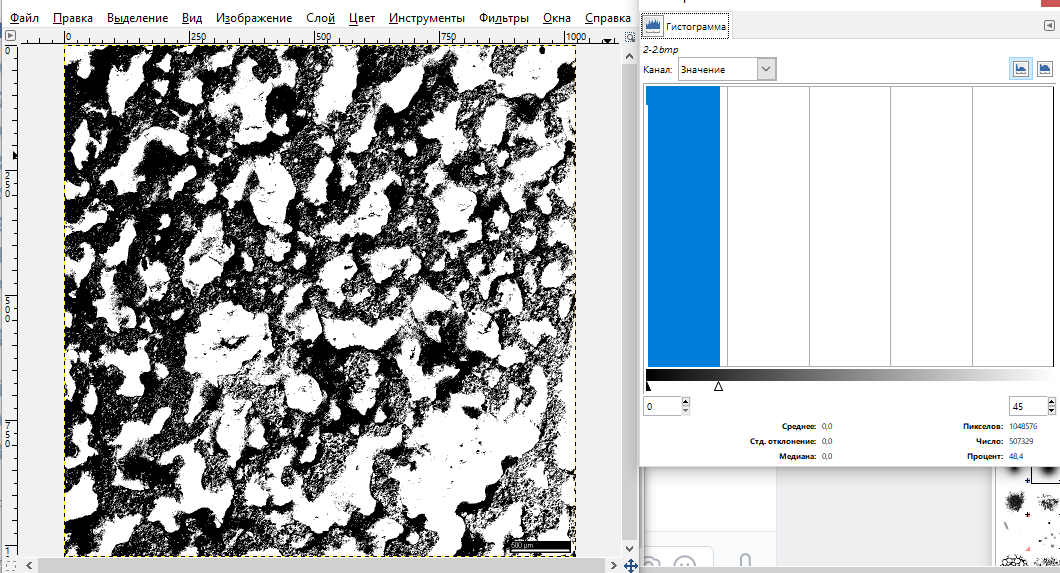Click the black triangle histogram range marker
Image resolution: width=1060 pixels, height=573 pixels.
[648, 385]
